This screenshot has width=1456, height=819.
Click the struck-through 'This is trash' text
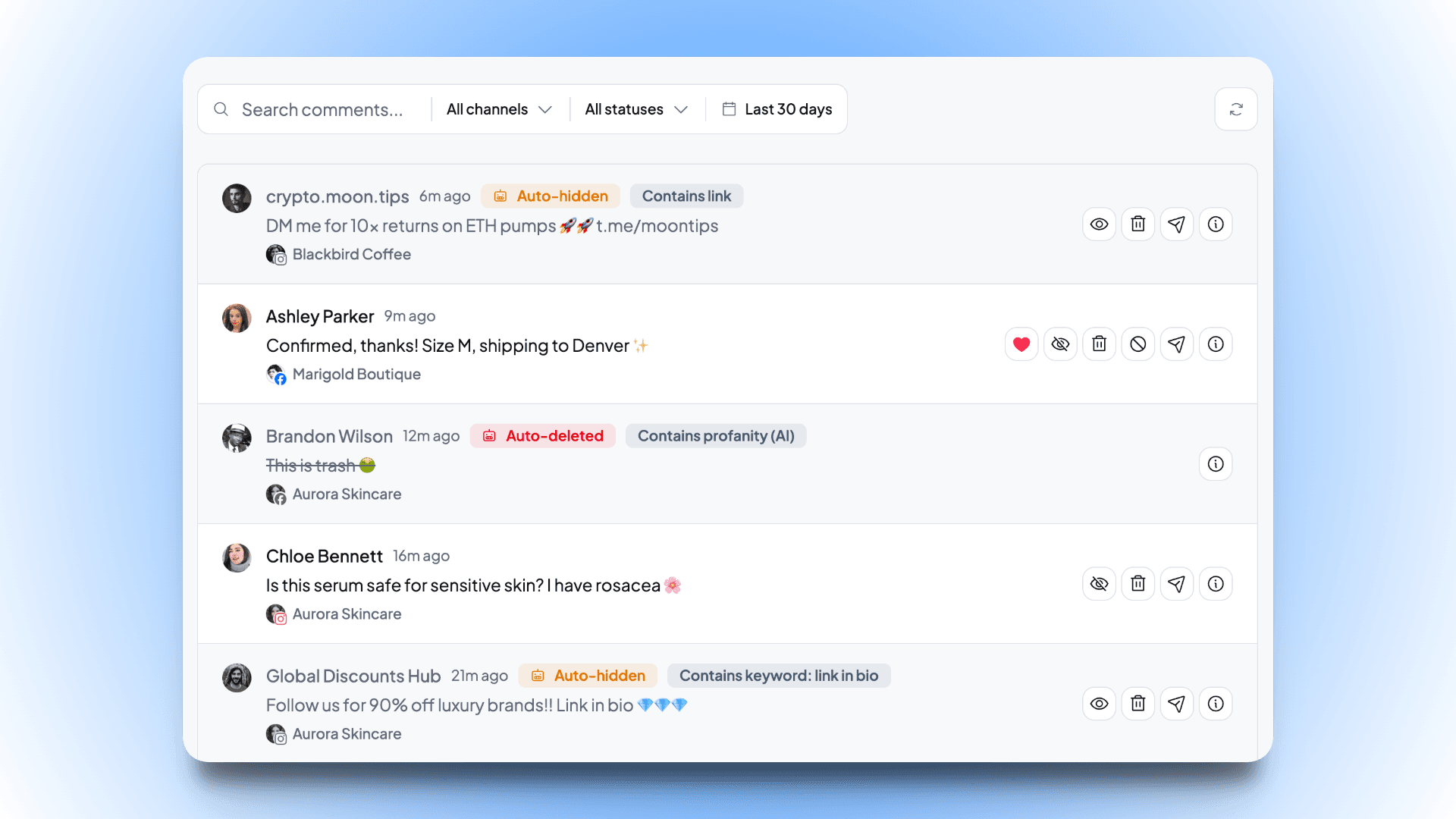pos(321,466)
